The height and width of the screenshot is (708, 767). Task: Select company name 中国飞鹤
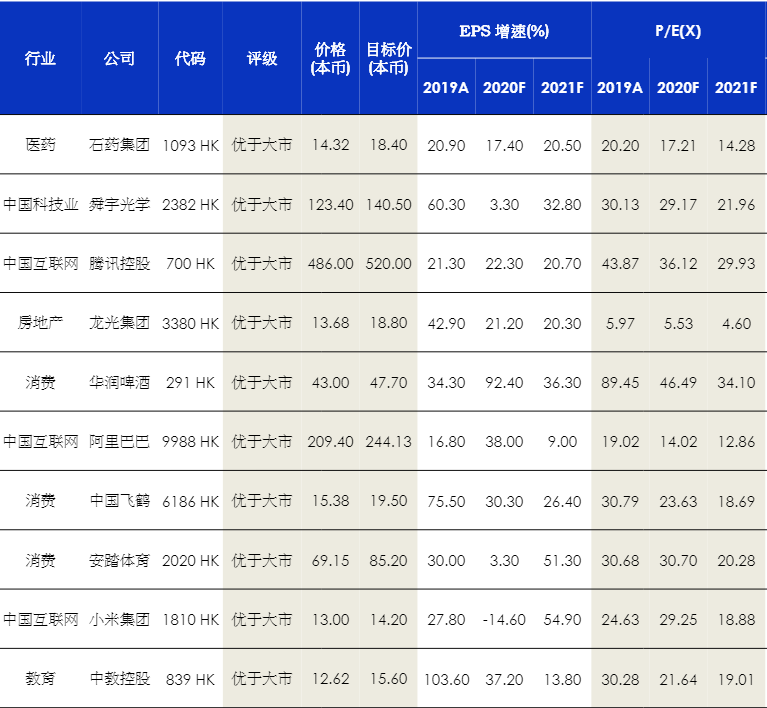[x=119, y=501]
